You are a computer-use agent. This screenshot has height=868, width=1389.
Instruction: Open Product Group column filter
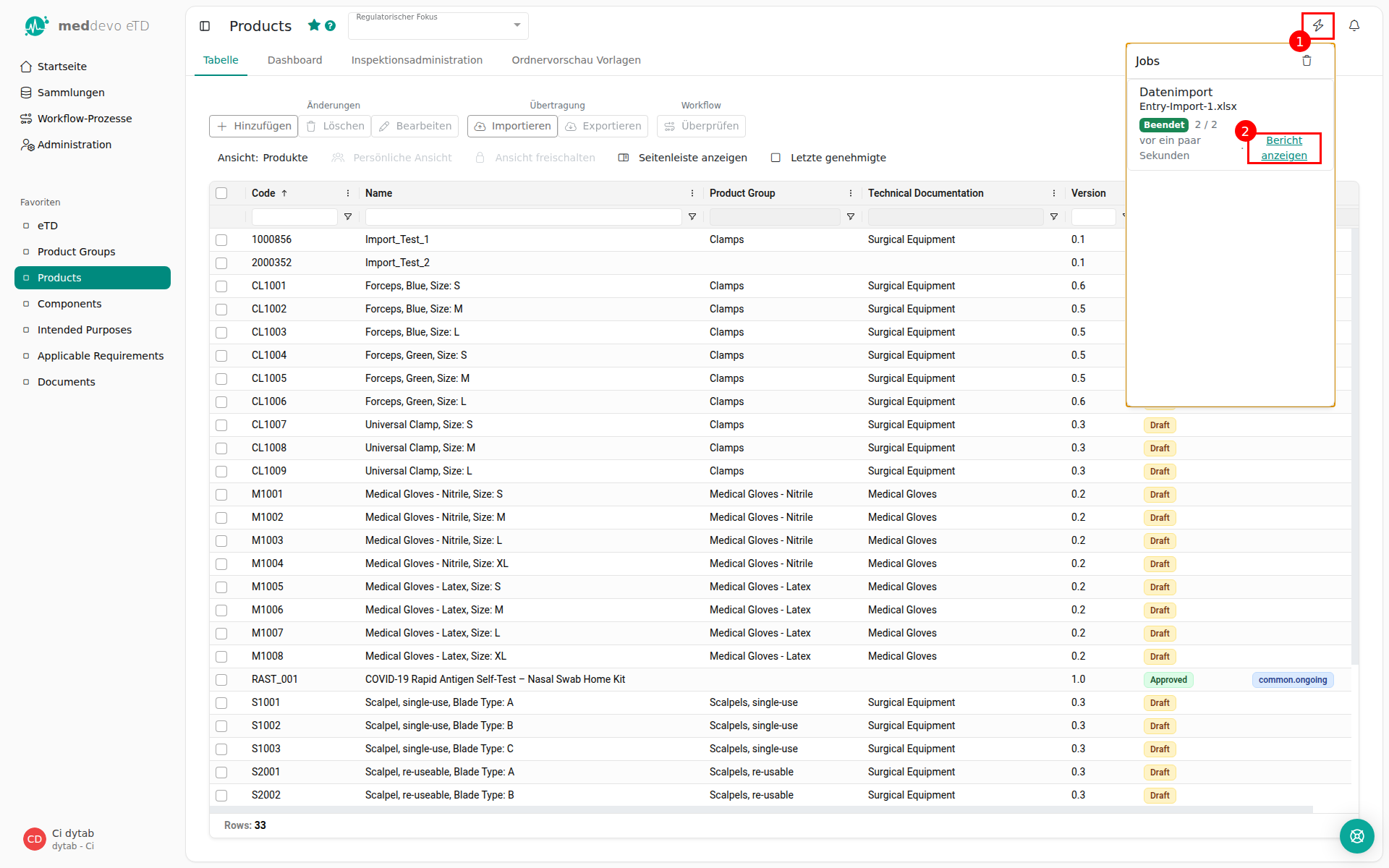[x=851, y=217]
